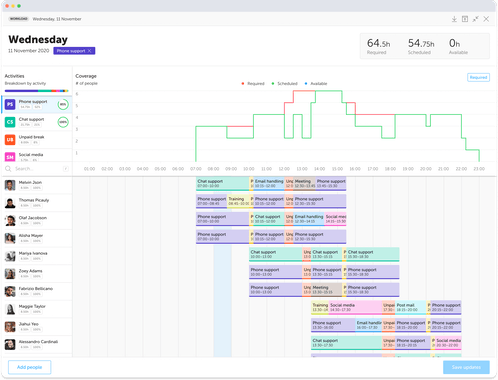
Task: Click the 64.5h Required summary figure
Action: coord(378,43)
